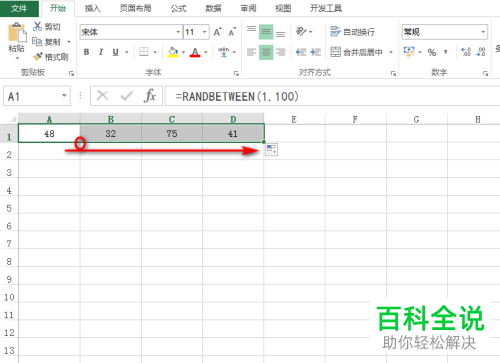
Task: Apply yellow fill color bucket
Action: [x=173, y=52]
